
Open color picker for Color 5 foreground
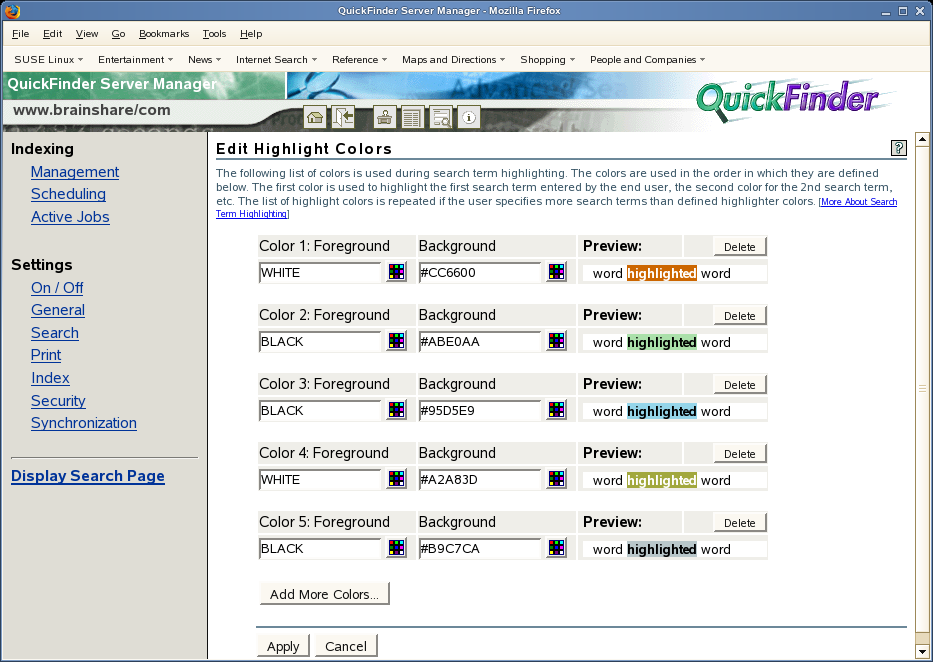coord(396,548)
